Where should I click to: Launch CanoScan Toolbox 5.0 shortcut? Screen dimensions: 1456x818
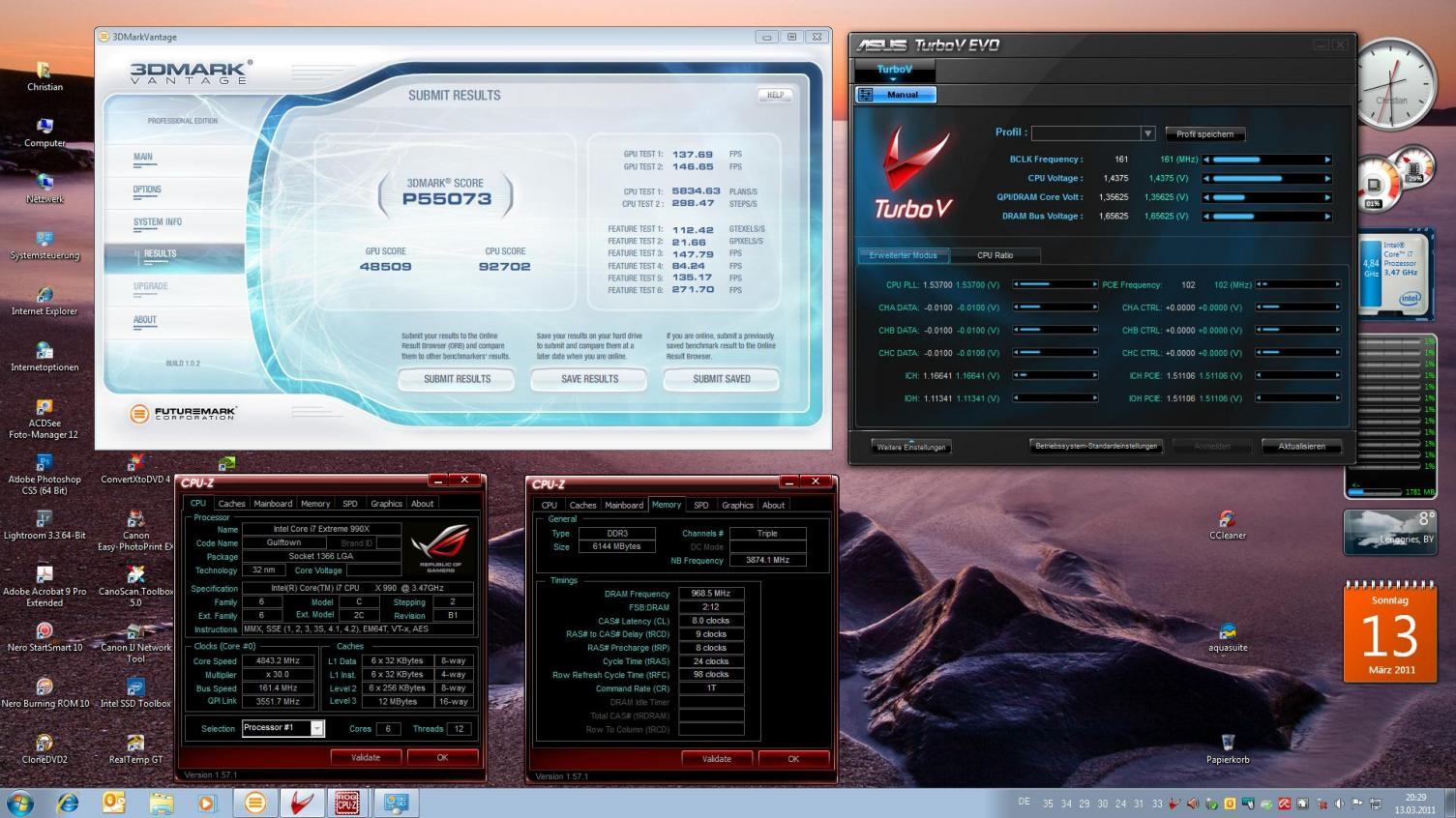(x=135, y=586)
